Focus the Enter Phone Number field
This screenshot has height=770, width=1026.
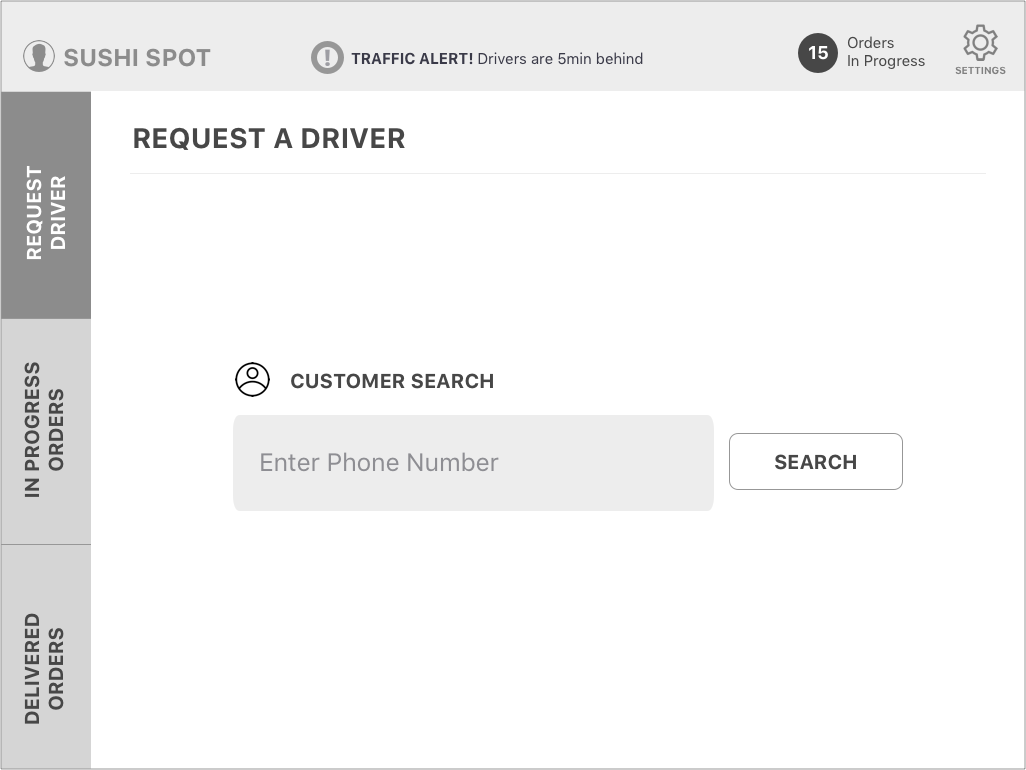[473, 463]
